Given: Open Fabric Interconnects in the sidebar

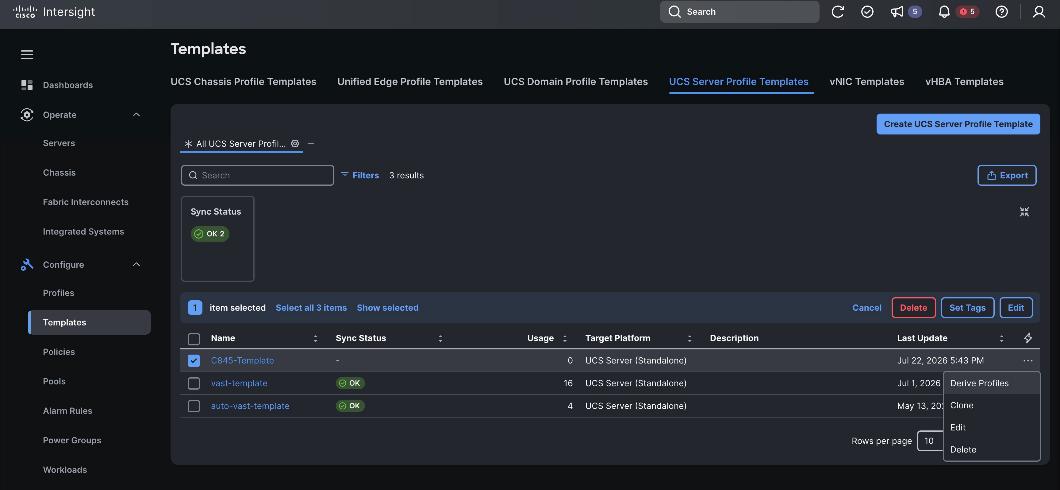Looking at the screenshot, I should tap(86, 202).
